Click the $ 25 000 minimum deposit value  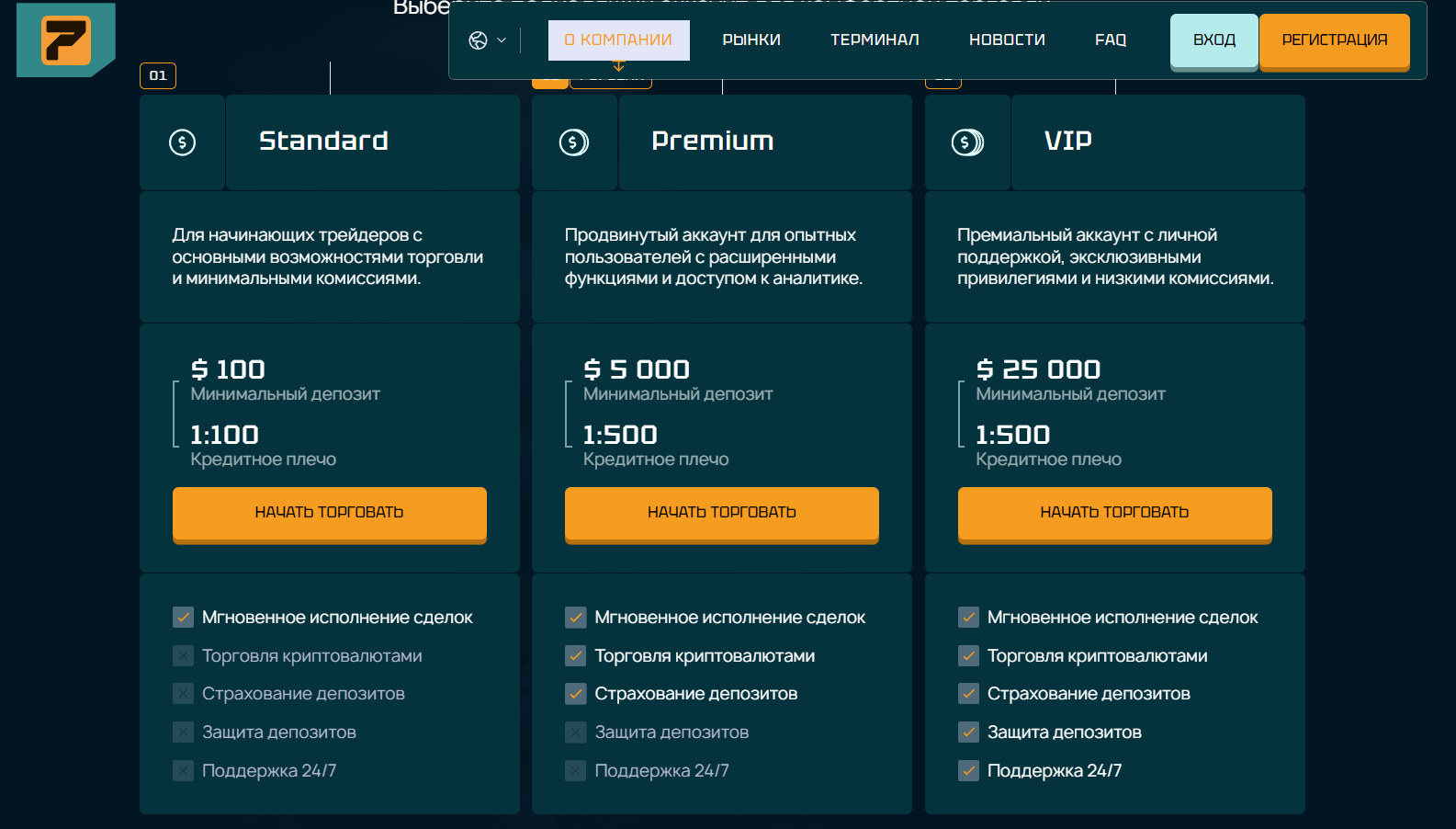[x=1038, y=369]
